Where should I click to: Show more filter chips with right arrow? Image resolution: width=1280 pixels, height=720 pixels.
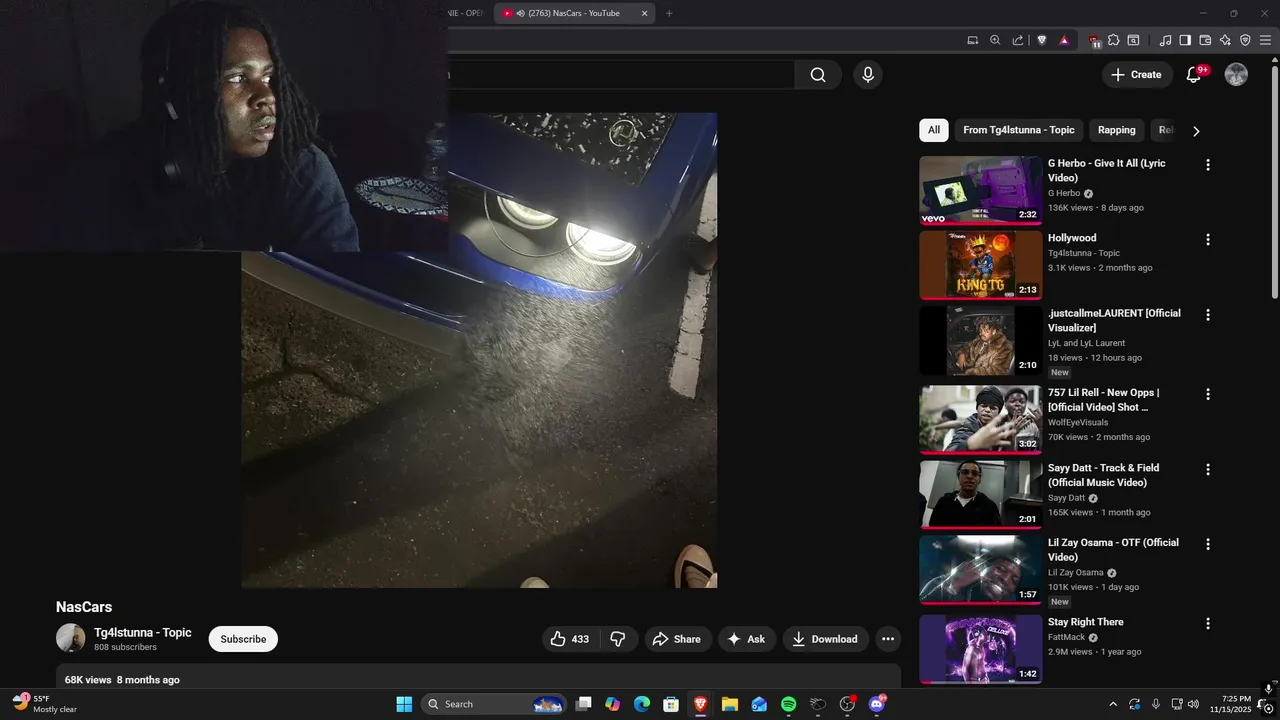[1196, 131]
